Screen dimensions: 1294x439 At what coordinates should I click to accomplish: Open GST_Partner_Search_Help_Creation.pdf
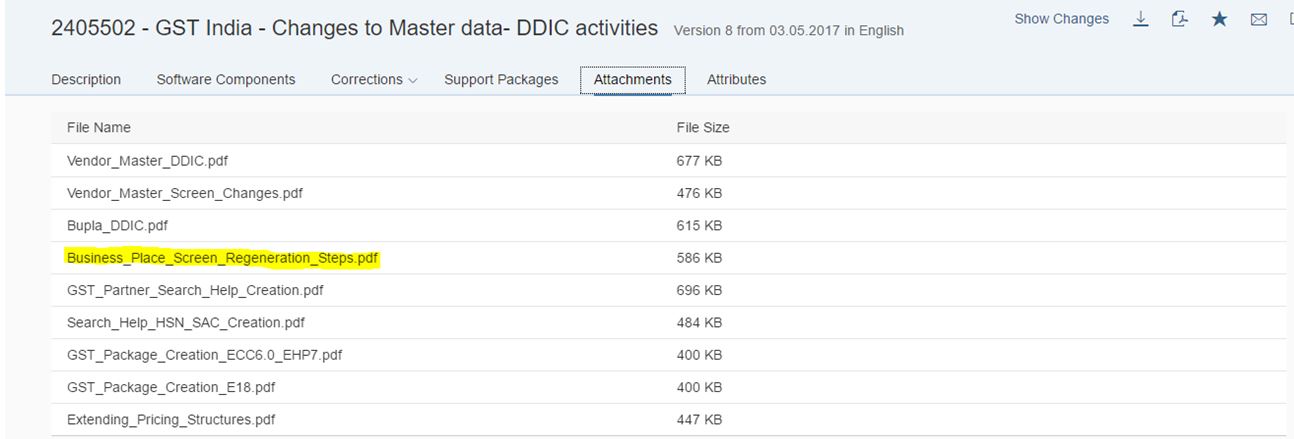point(195,291)
